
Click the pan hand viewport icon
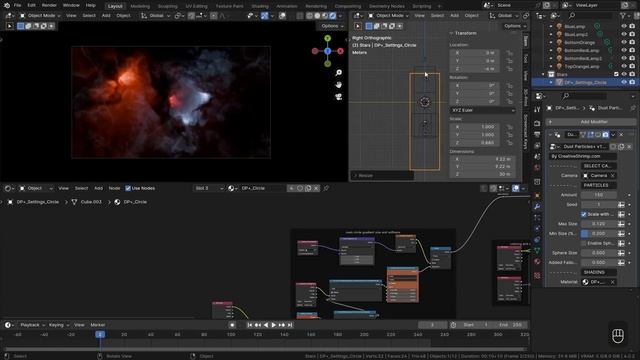(x=338, y=85)
